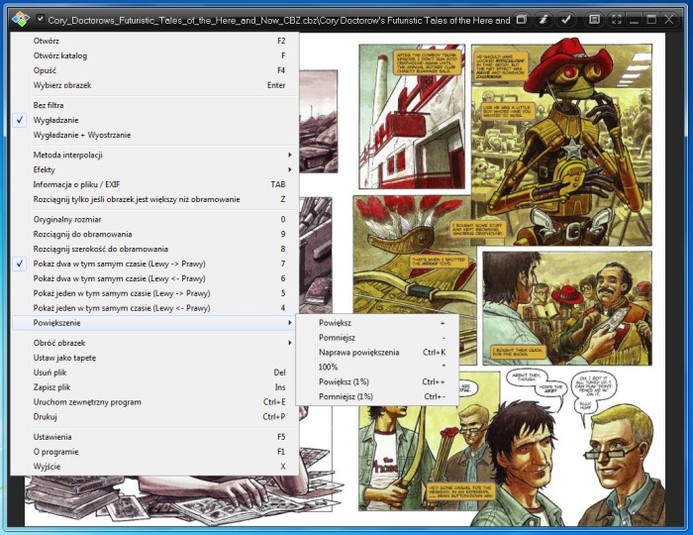
Task: Close the comic viewer window
Action: click(x=669, y=19)
